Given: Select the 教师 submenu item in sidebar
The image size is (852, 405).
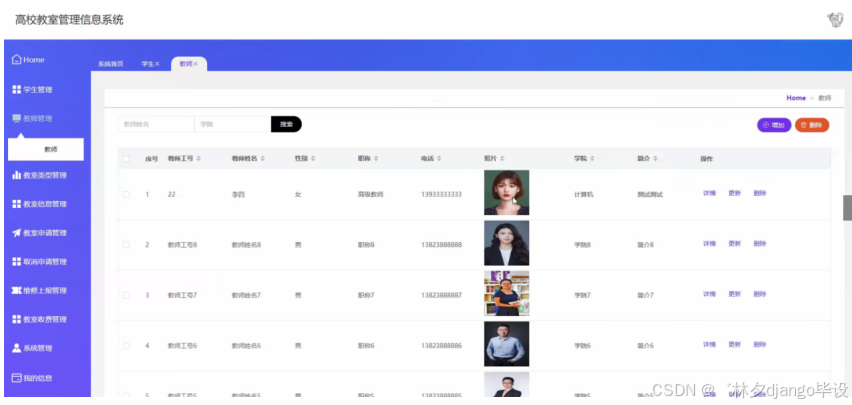Looking at the screenshot, I should pyautogui.click(x=46, y=149).
